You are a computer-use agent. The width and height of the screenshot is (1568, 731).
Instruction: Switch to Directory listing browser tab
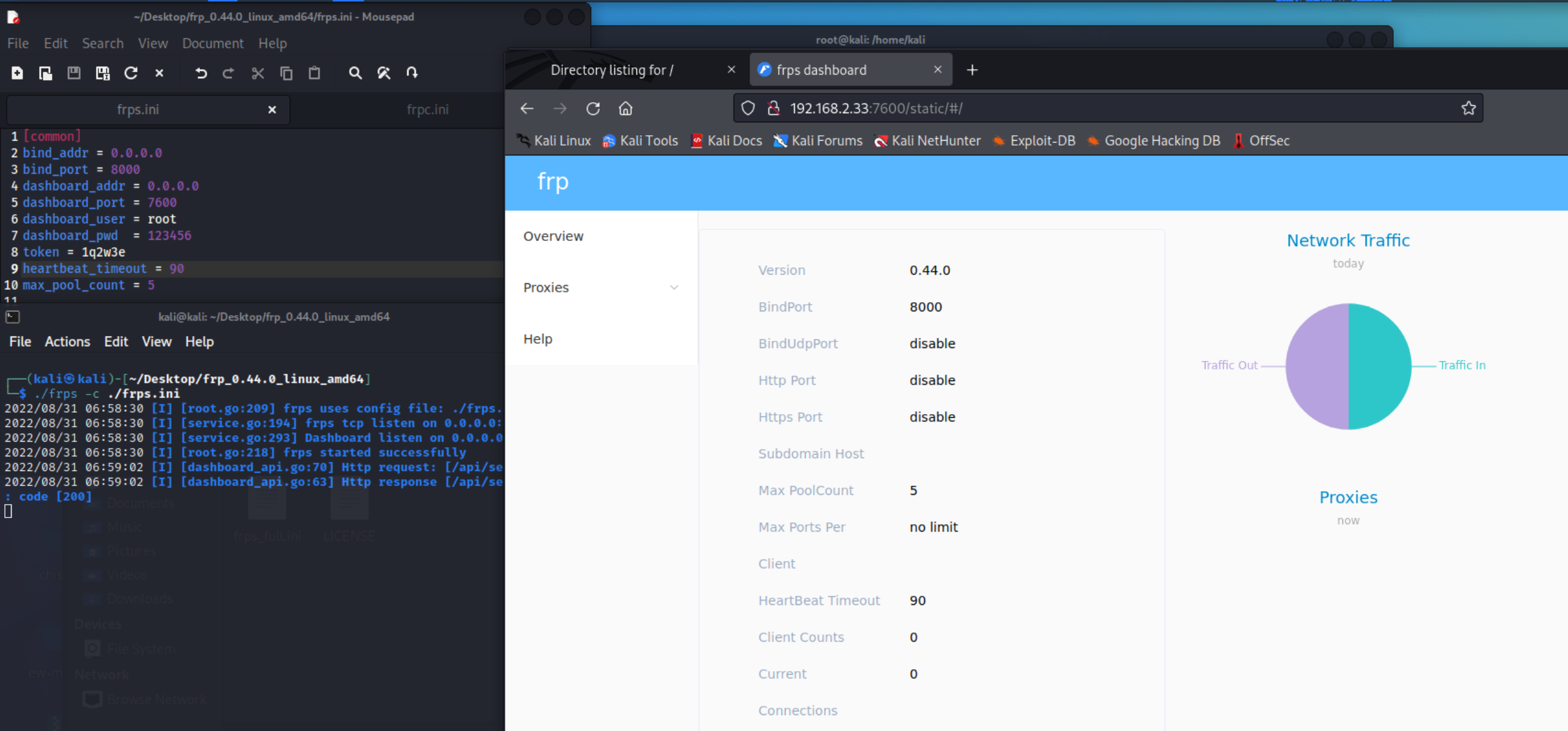[x=612, y=70]
